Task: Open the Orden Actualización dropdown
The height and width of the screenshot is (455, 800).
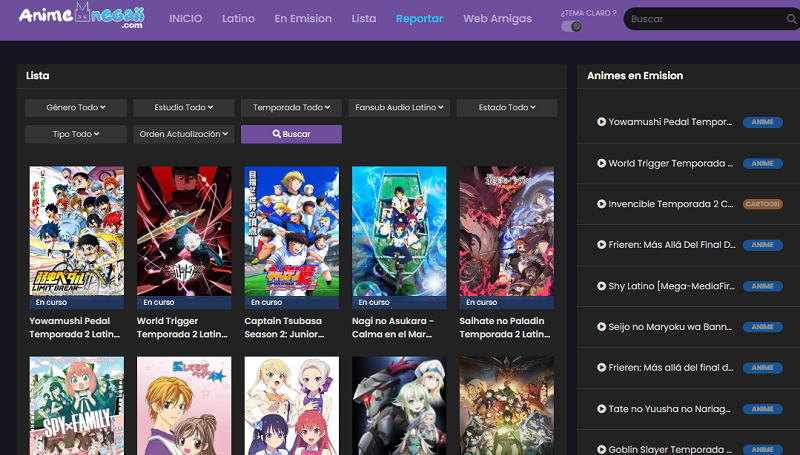Action: [184, 134]
